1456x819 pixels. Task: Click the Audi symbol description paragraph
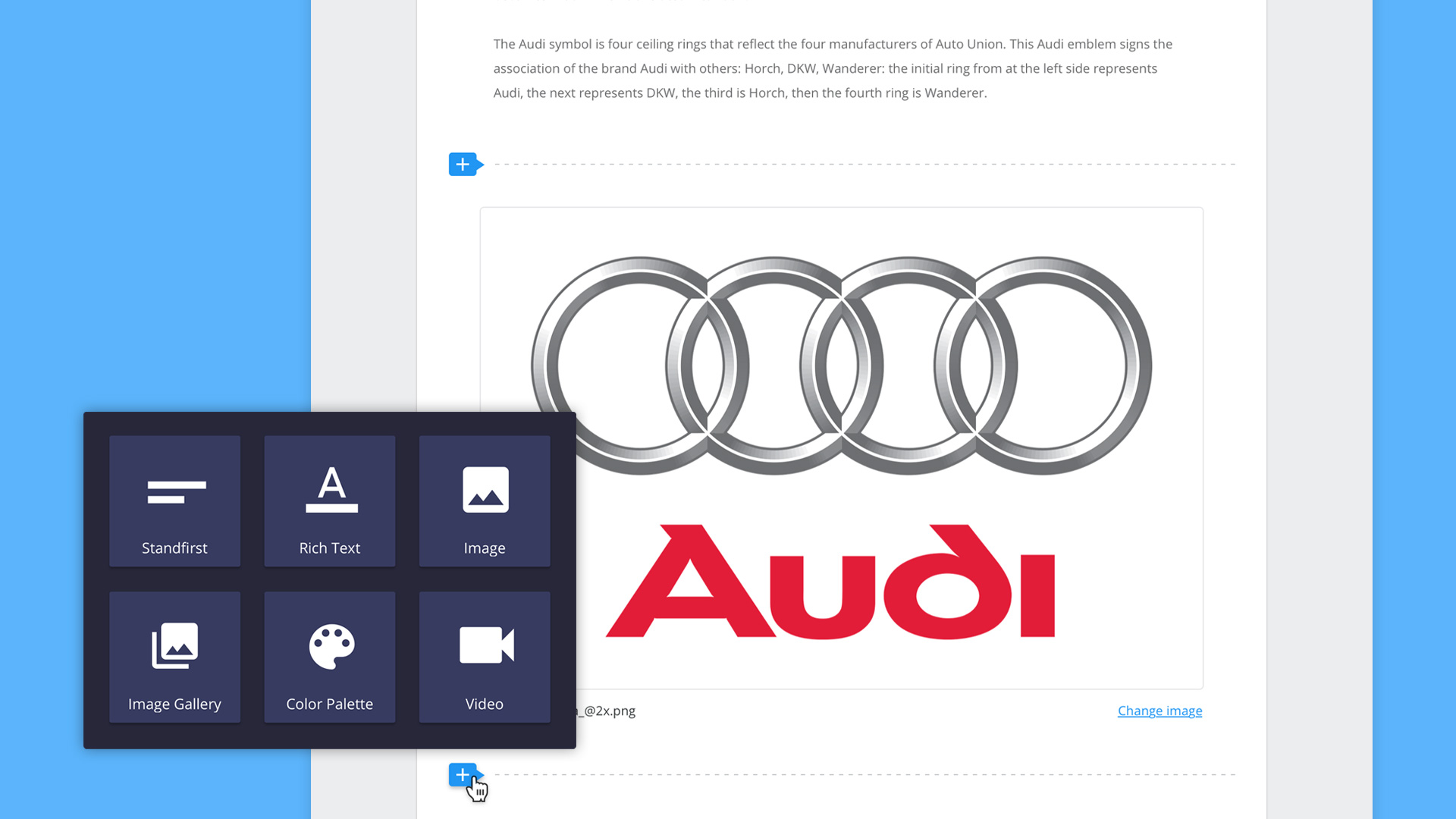point(833,68)
